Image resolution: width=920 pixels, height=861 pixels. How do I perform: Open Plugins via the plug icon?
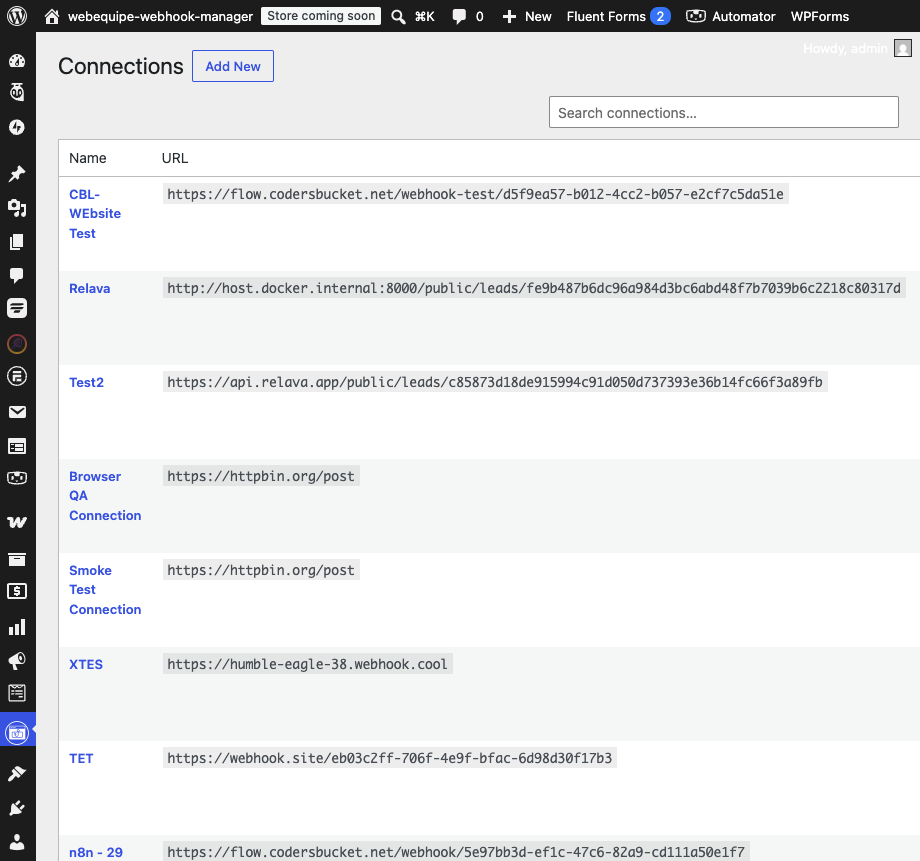click(17, 808)
